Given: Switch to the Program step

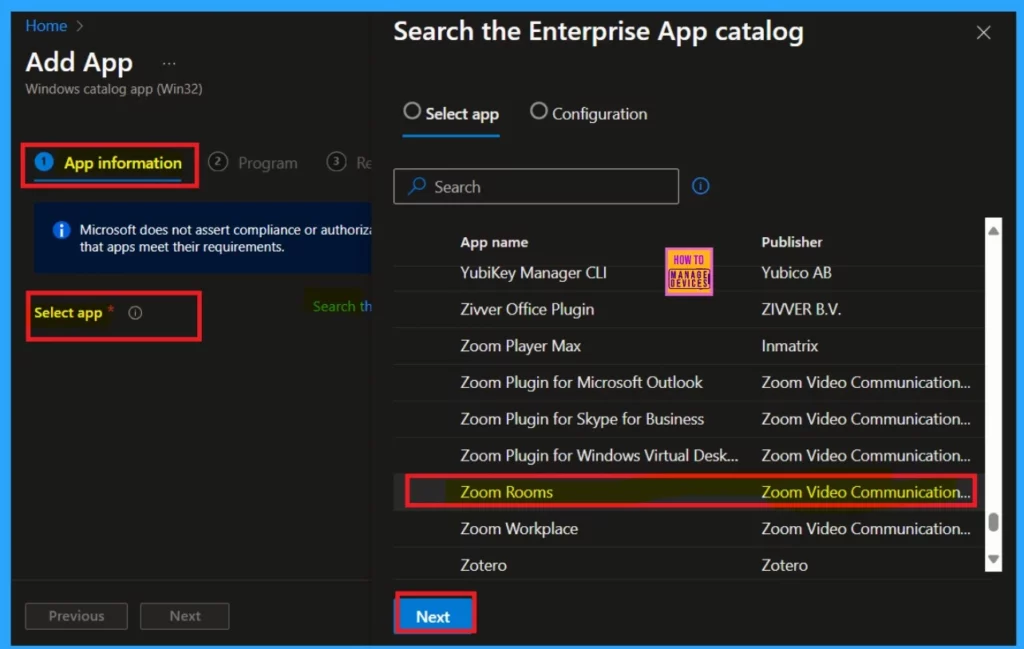Looking at the screenshot, I should click(253, 163).
